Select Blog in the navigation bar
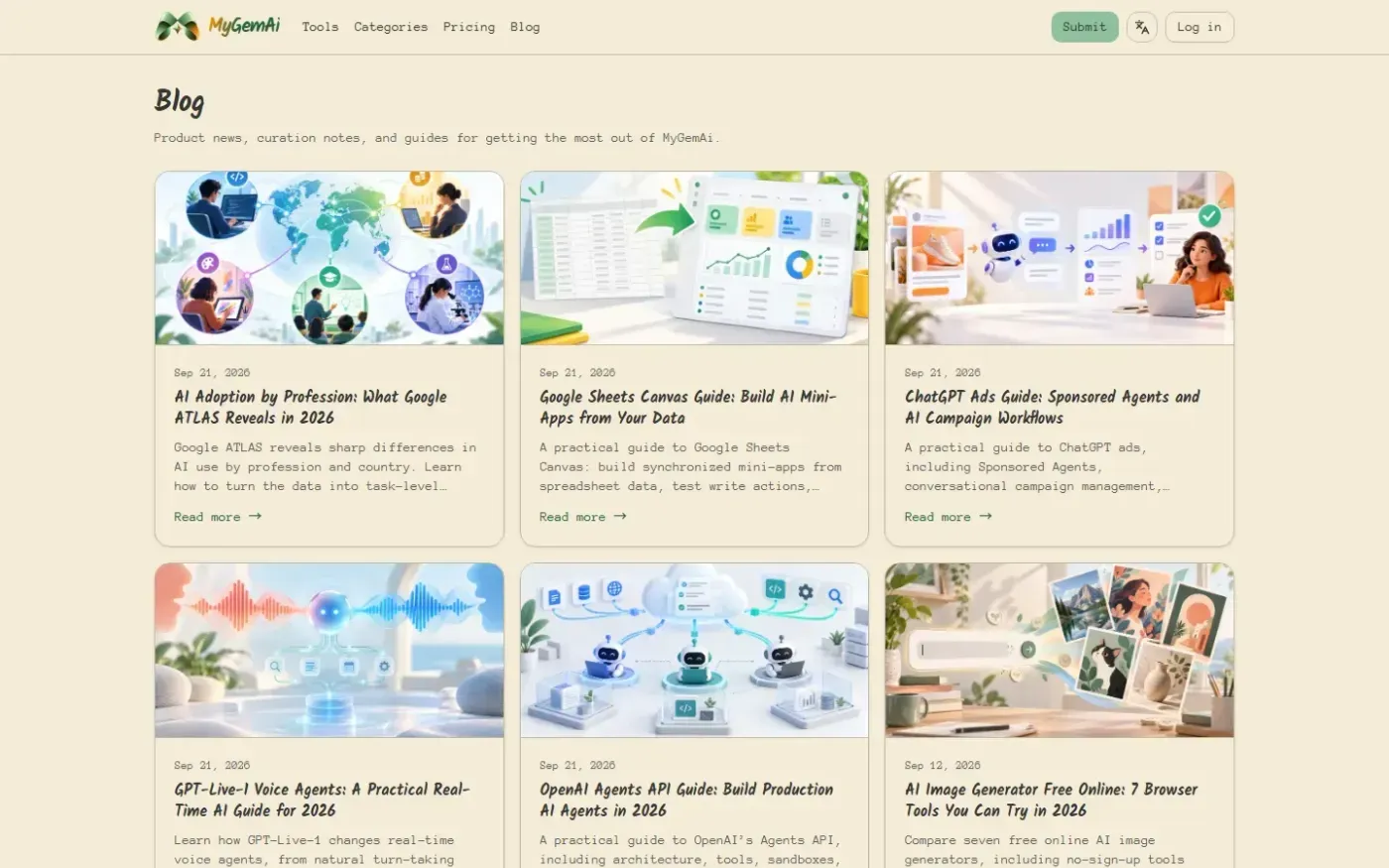This screenshot has width=1389, height=868. pyautogui.click(x=525, y=27)
